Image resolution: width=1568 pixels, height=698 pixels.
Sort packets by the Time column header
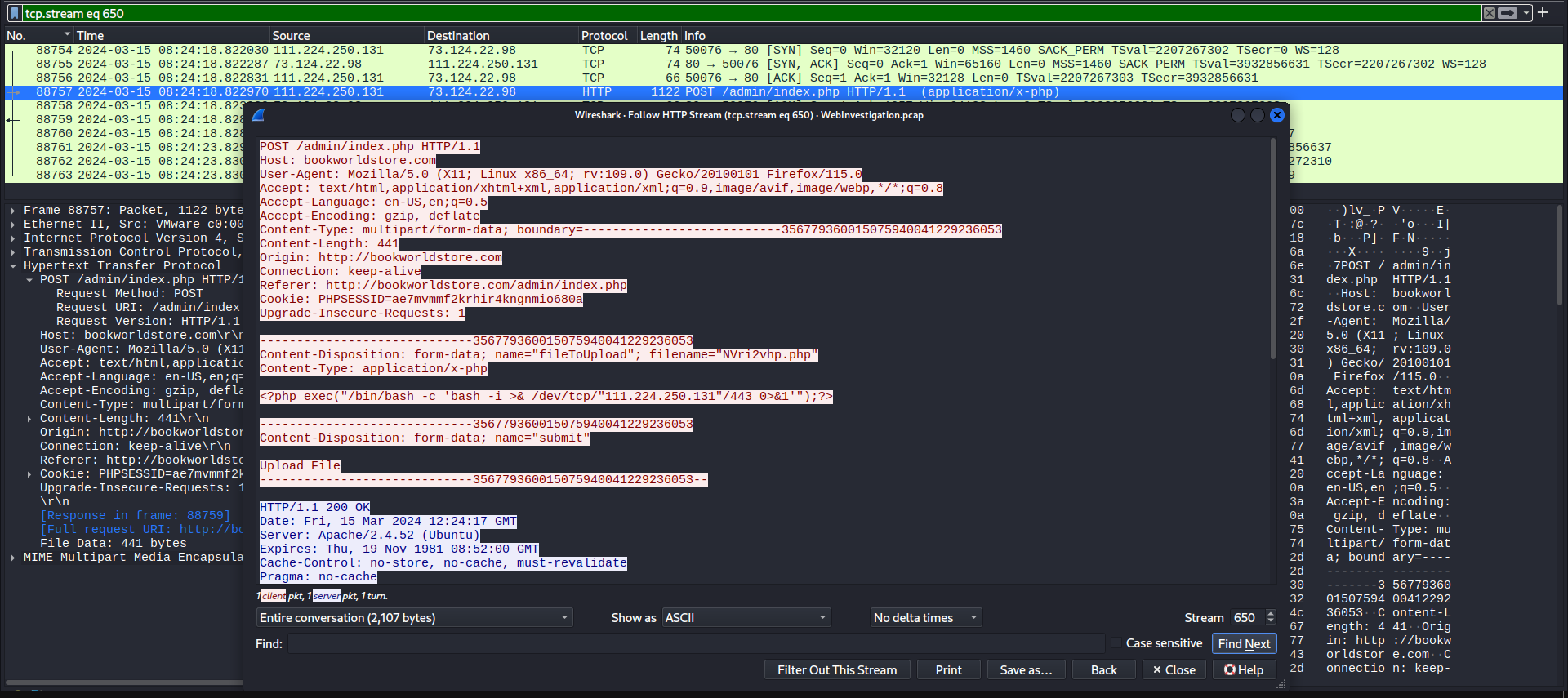click(171, 35)
